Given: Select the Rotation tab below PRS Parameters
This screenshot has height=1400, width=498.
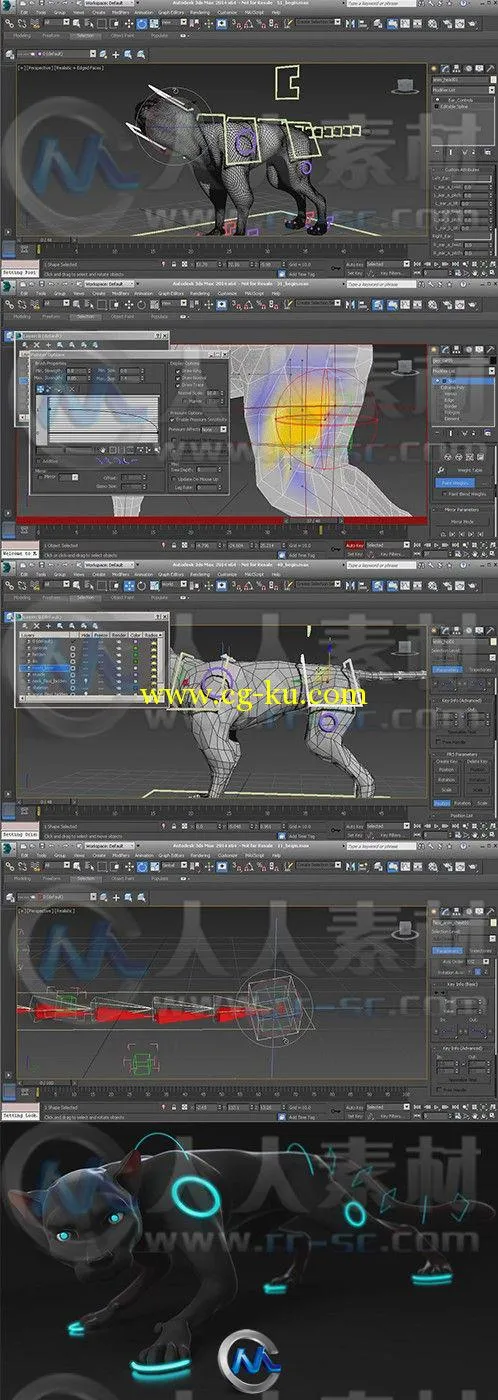Looking at the screenshot, I should click(462, 803).
